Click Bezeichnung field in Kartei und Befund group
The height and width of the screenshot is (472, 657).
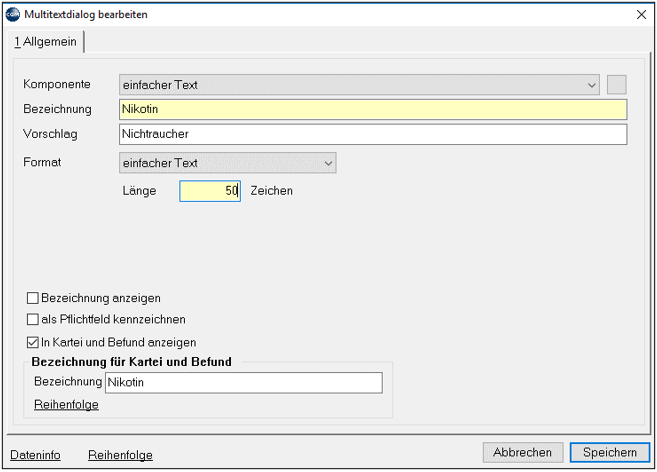(243, 383)
